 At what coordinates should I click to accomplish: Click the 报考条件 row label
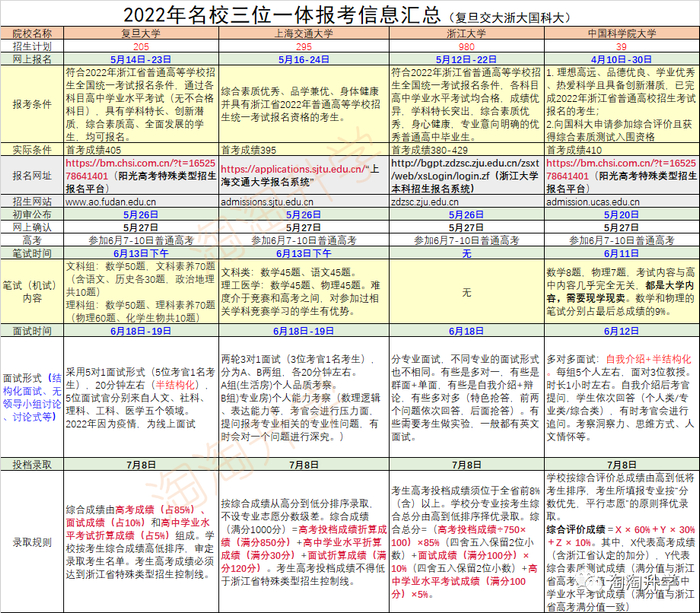point(32,104)
